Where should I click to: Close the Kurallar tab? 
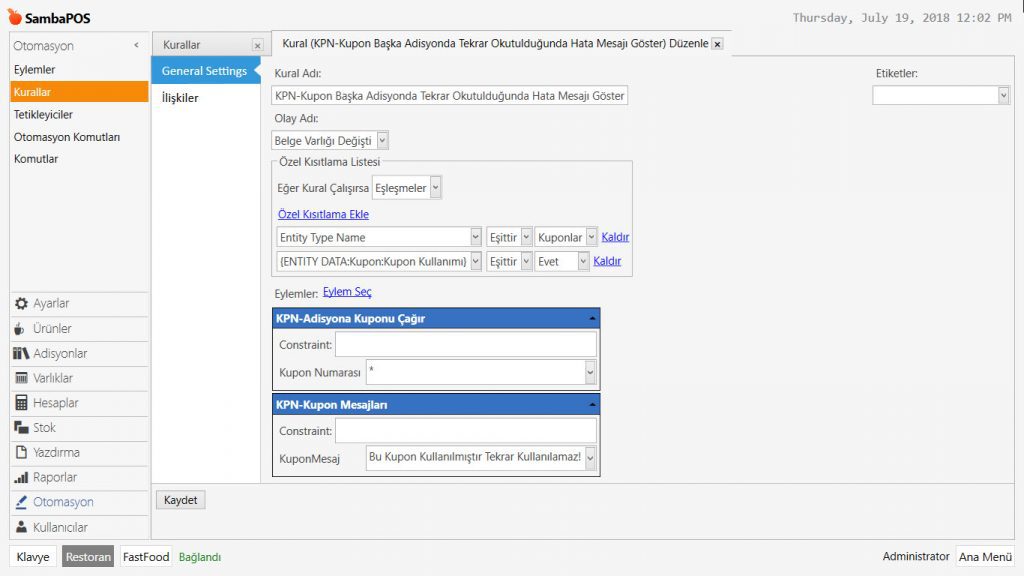(257, 45)
